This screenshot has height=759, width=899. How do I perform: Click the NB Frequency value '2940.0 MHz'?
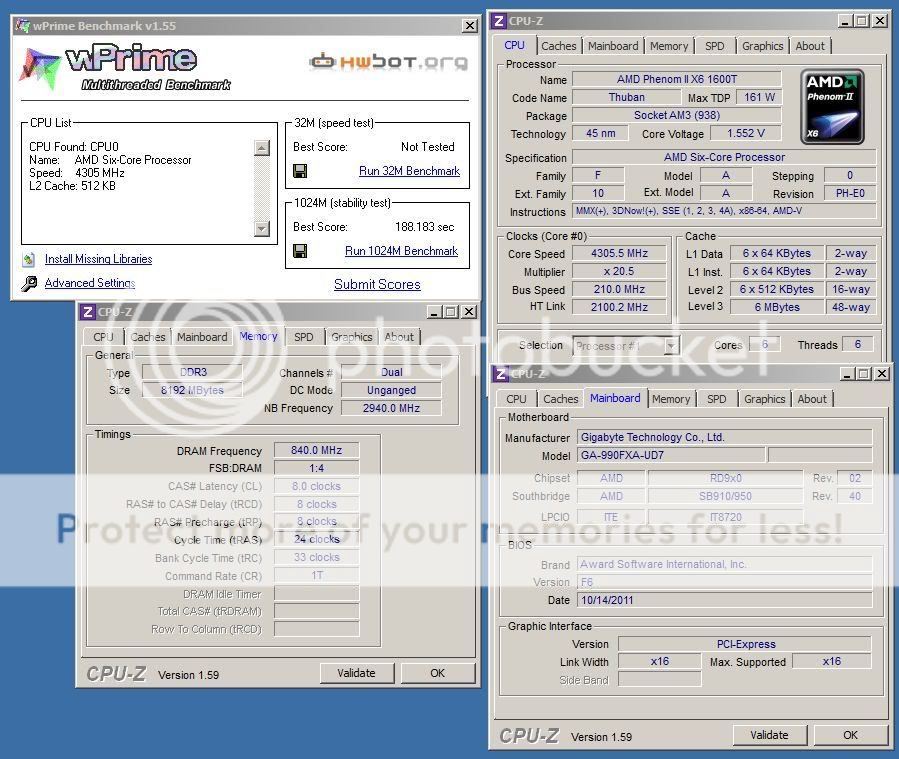tap(392, 408)
